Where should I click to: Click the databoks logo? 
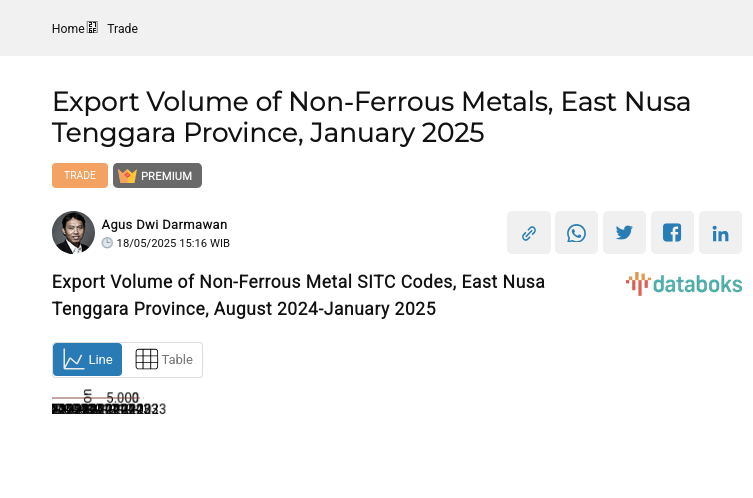[684, 284]
